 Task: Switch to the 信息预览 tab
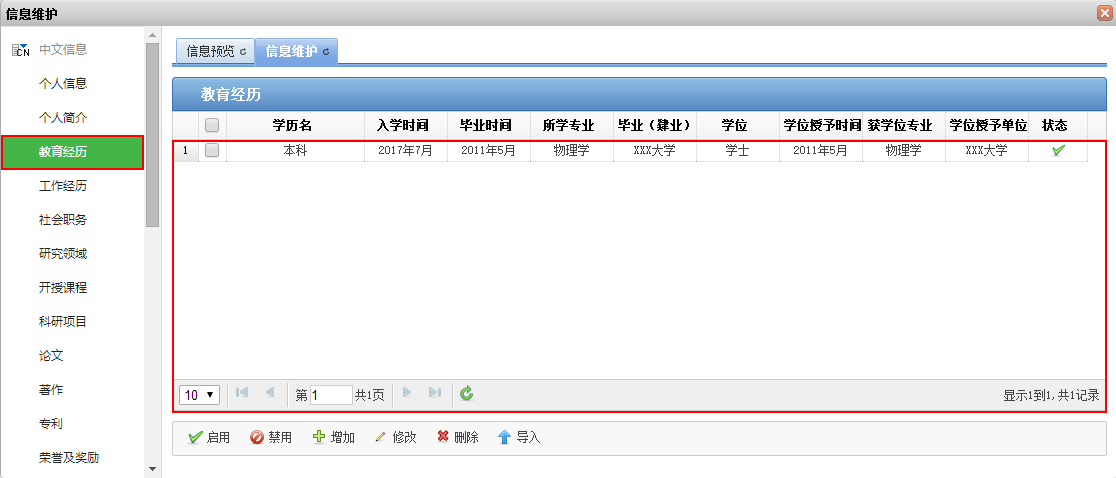(x=215, y=51)
